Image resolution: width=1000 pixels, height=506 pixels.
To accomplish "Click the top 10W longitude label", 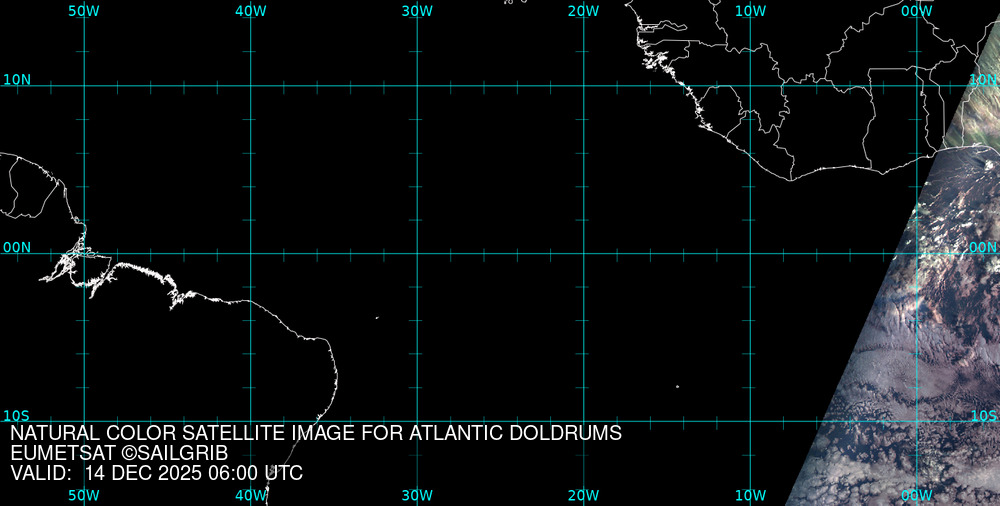I will click(x=750, y=10).
